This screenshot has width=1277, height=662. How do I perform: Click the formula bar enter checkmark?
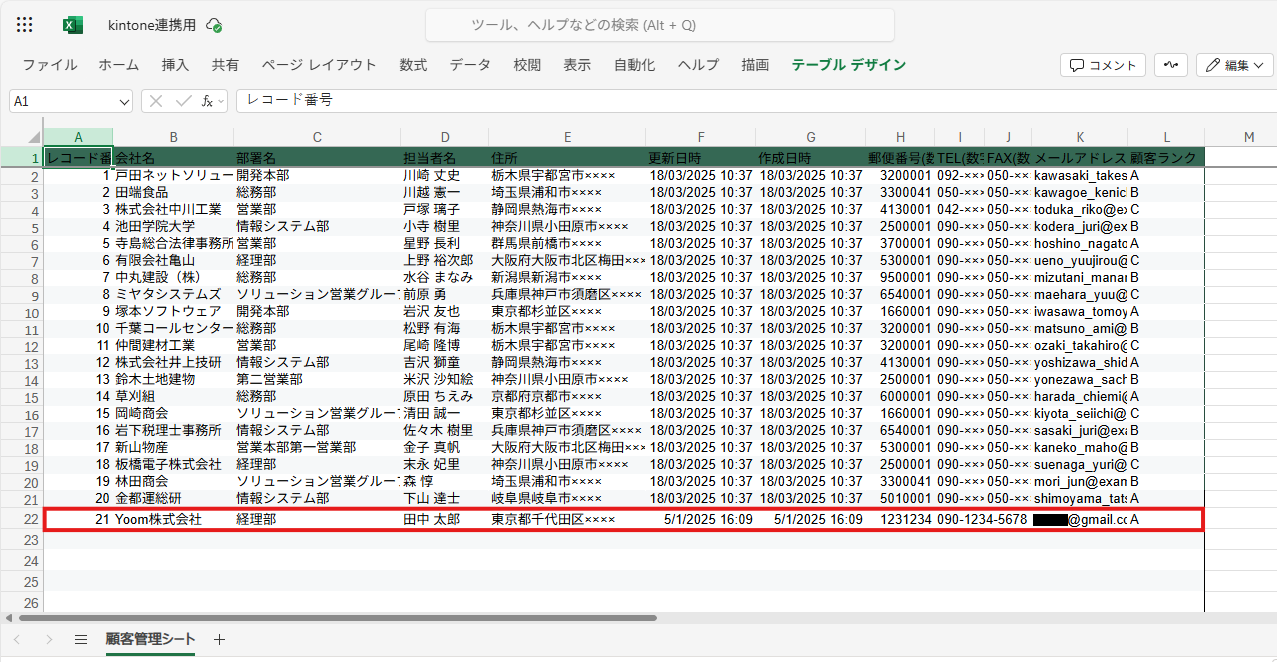click(x=183, y=101)
